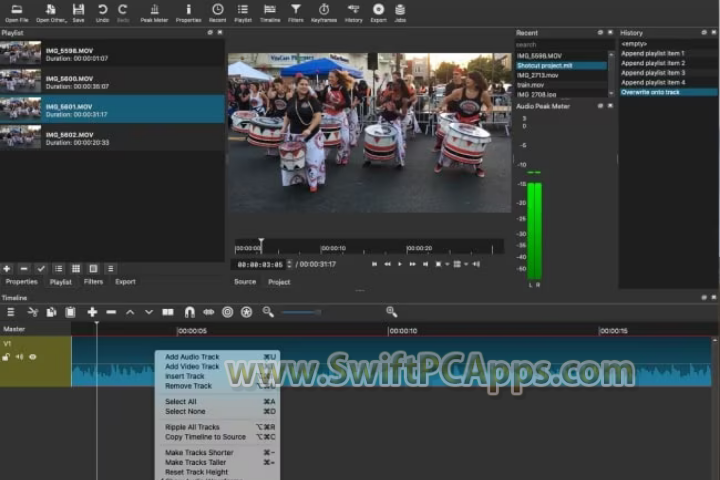Image resolution: width=720 pixels, height=480 pixels.
Task: Click the Redo toolbar icon
Action: (x=123, y=13)
